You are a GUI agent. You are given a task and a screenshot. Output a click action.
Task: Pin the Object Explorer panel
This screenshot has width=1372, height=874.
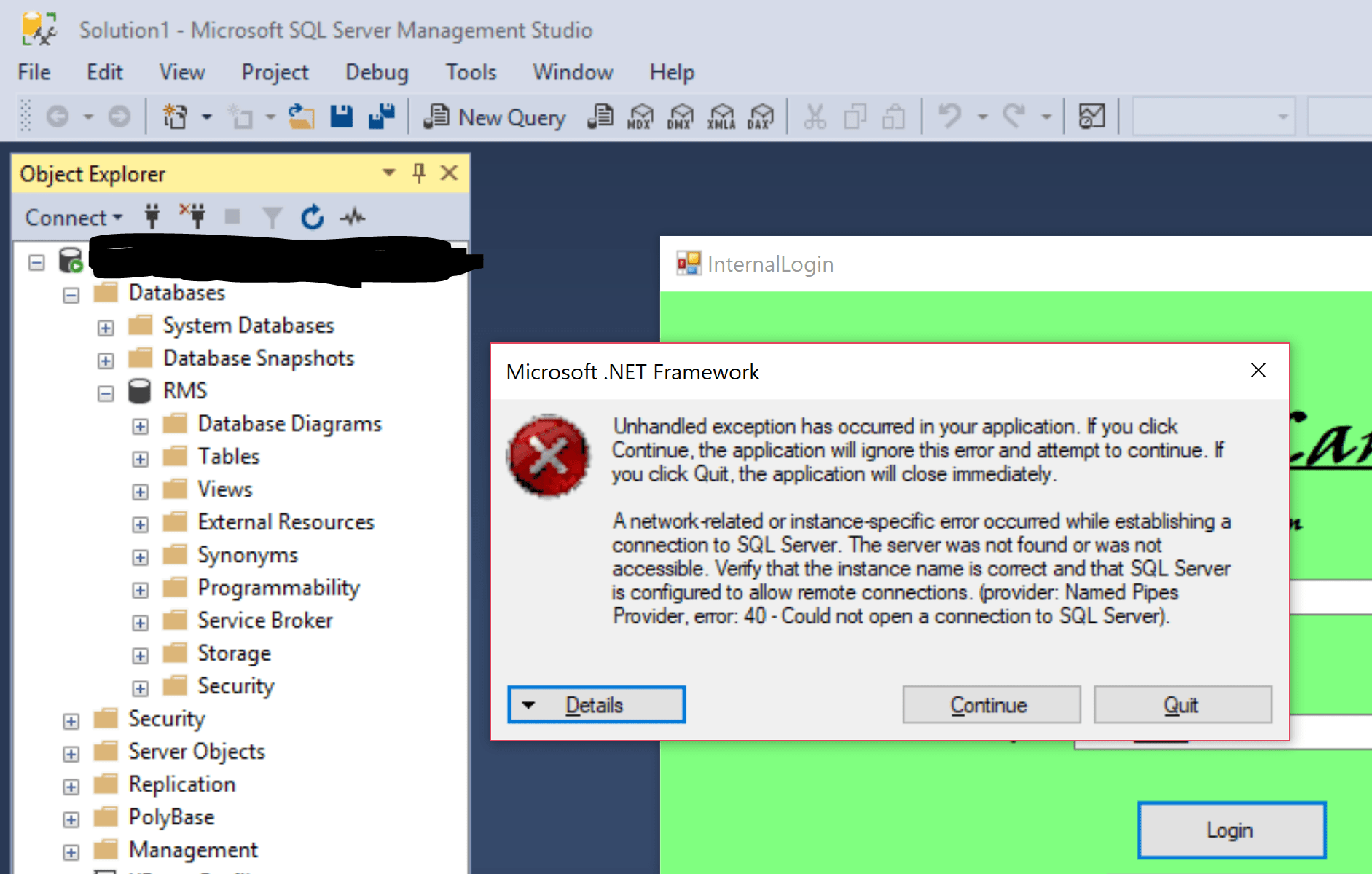[x=419, y=173]
